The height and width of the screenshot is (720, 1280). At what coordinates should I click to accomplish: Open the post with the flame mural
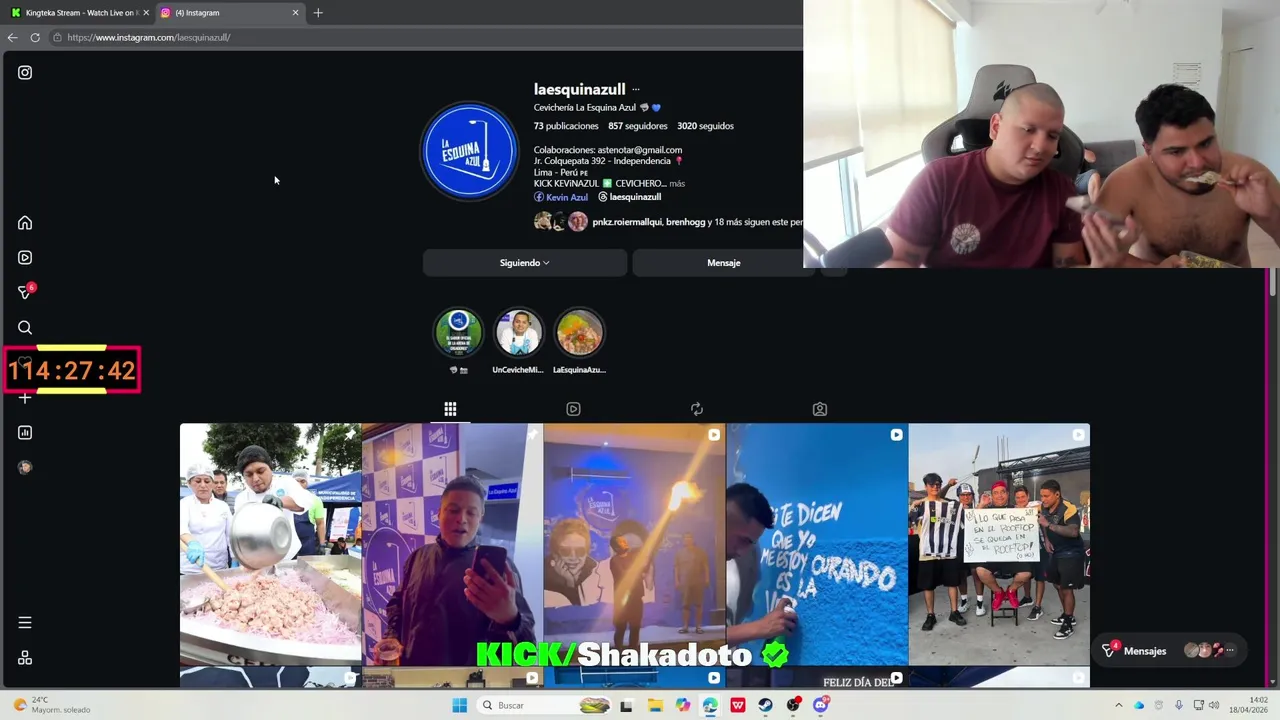(635, 544)
